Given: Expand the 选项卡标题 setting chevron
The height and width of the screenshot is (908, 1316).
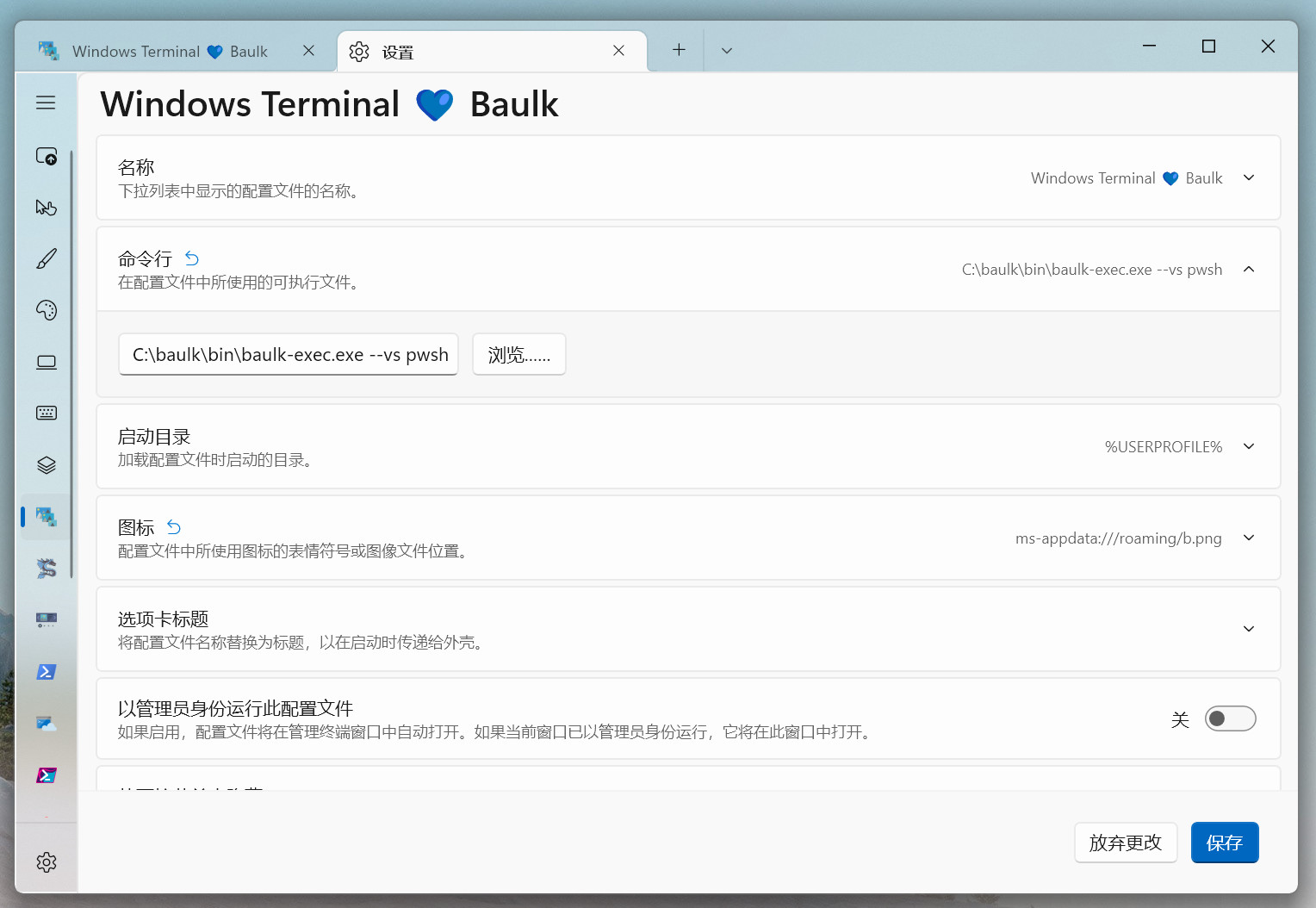Looking at the screenshot, I should click(x=1249, y=629).
